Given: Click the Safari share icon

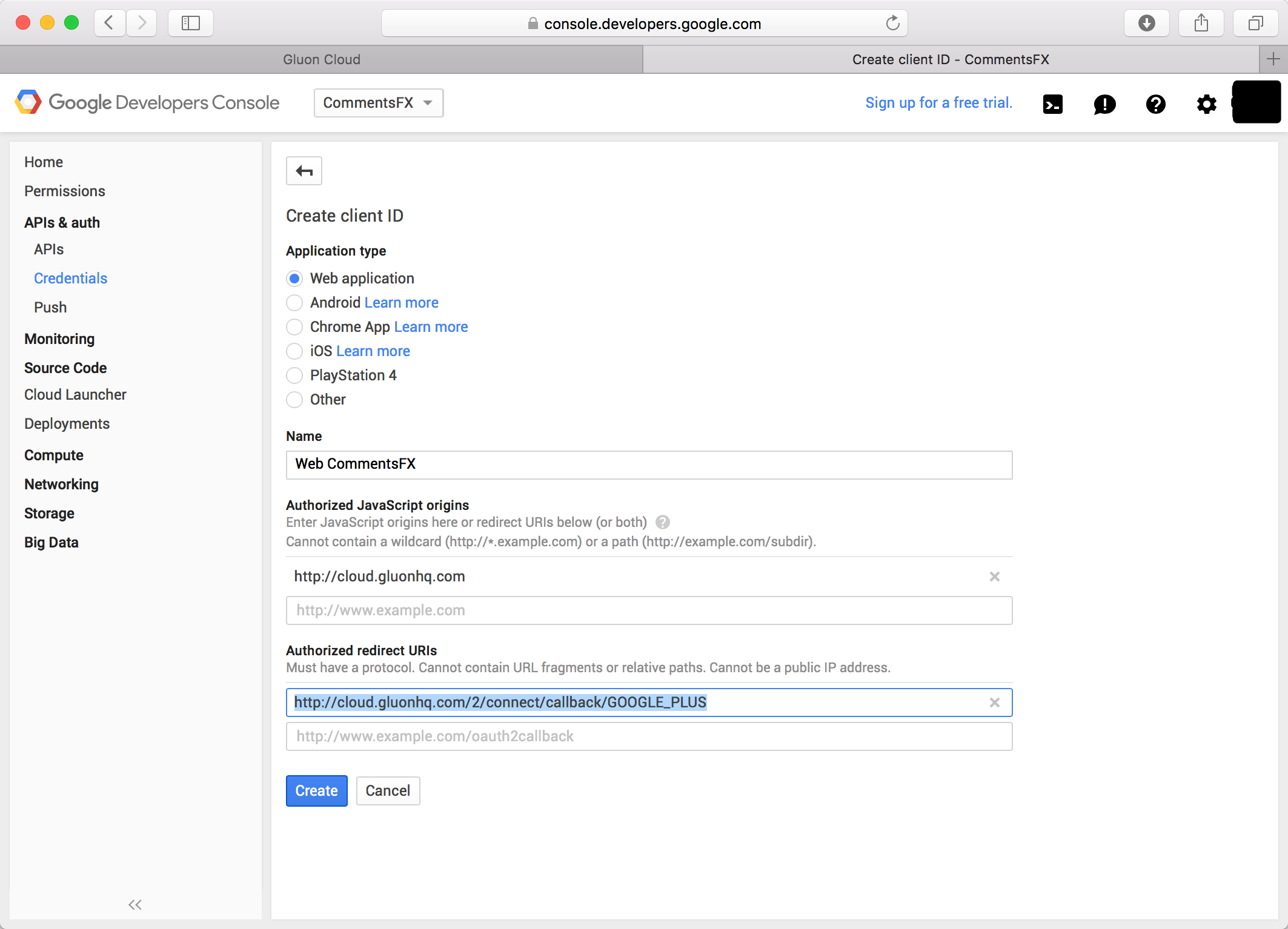Looking at the screenshot, I should 1201,23.
